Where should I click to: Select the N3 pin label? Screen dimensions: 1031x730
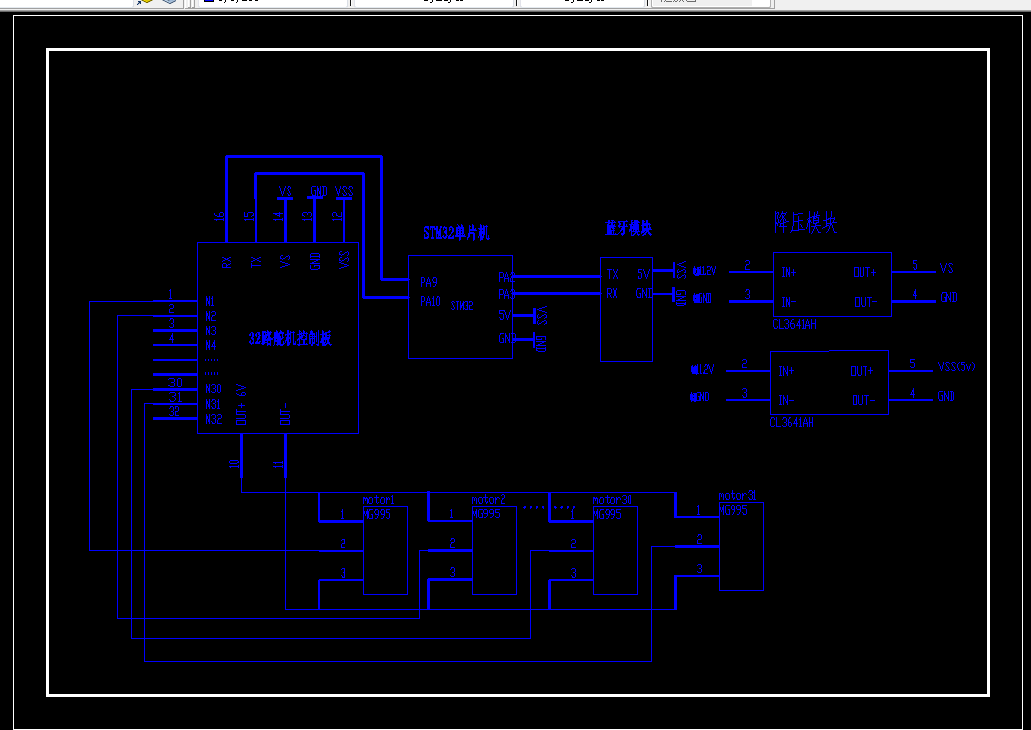pos(211,331)
